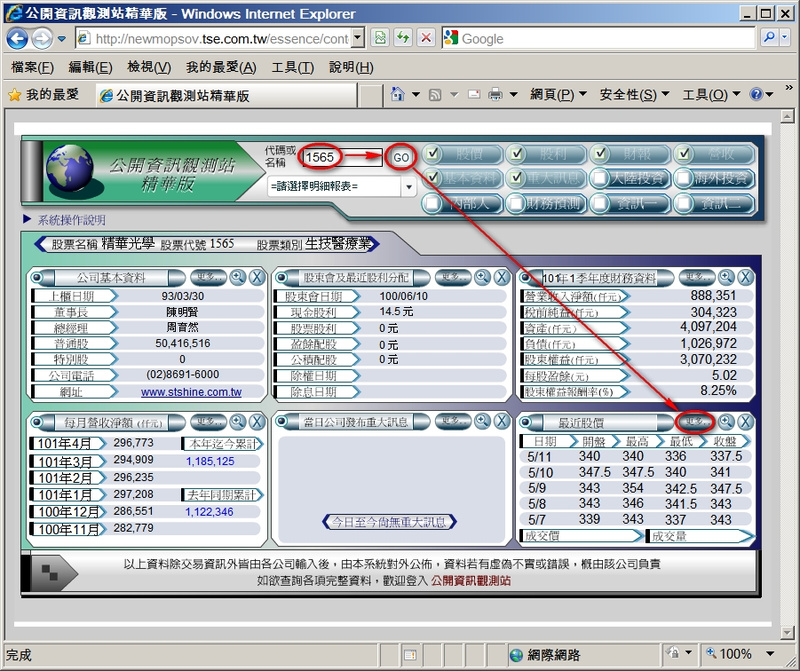Click the GO button next to stock code
This screenshot has width=800, height=671.
pyautogui.click(x=401, y=157)
